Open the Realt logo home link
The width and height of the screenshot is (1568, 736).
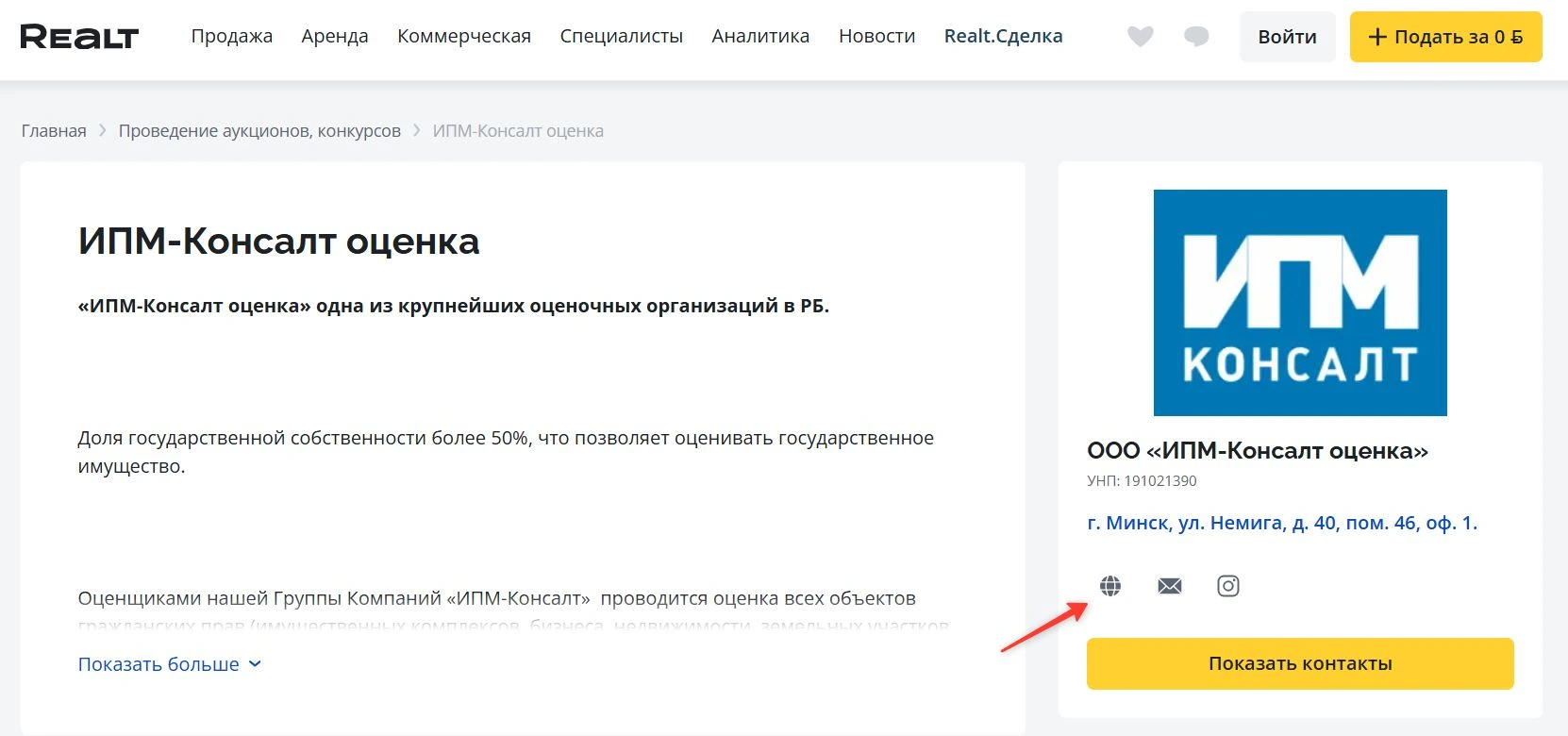[x=79, y=37]
